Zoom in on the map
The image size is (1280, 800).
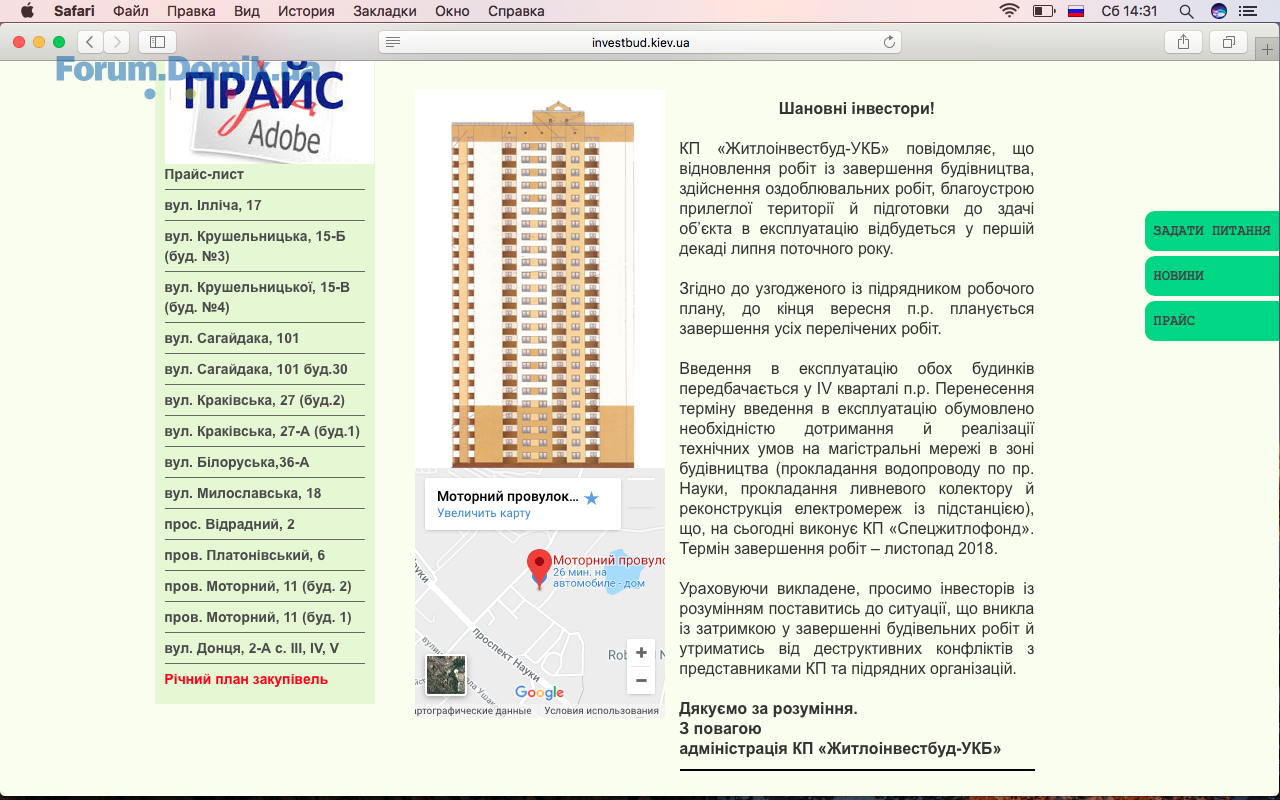tap(641, 653)
